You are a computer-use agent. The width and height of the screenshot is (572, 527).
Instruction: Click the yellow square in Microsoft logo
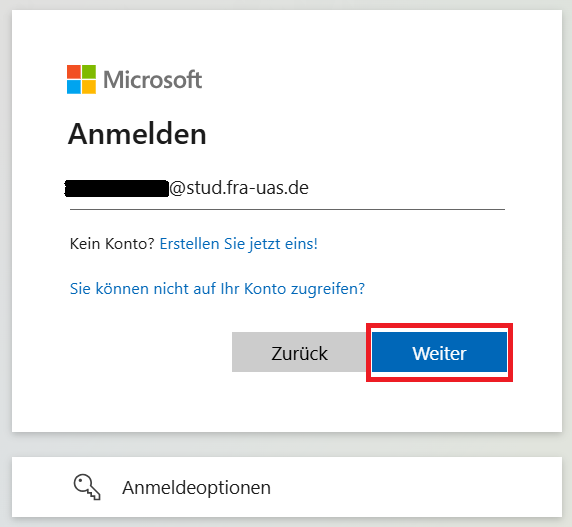point(89,87)
